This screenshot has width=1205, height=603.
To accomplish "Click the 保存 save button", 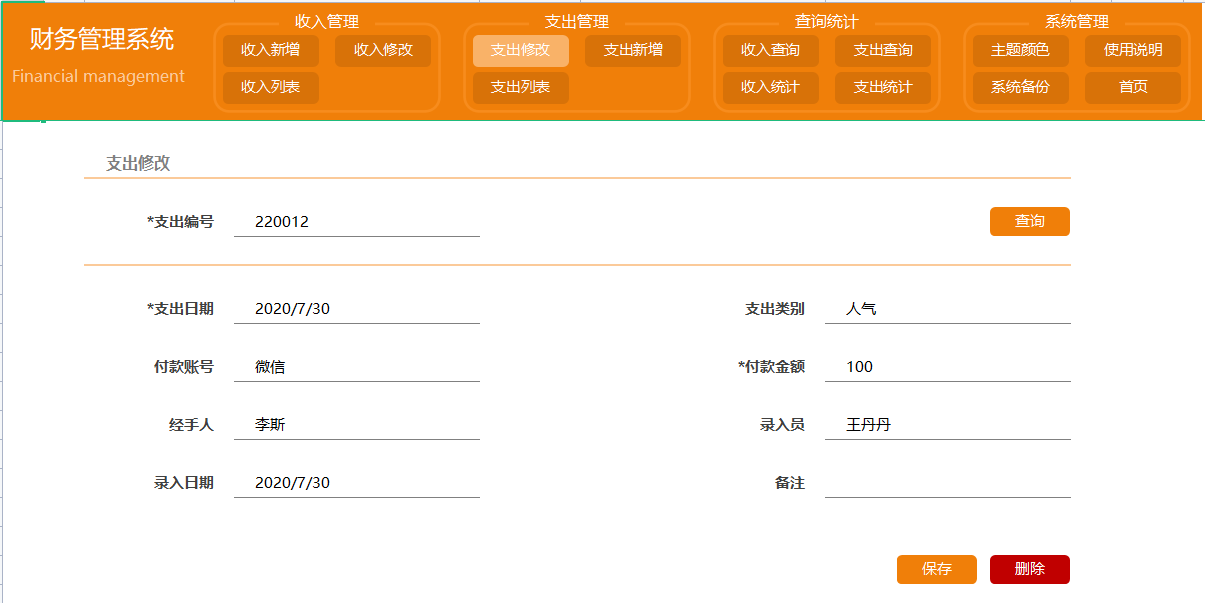I will tap(938, 569).
